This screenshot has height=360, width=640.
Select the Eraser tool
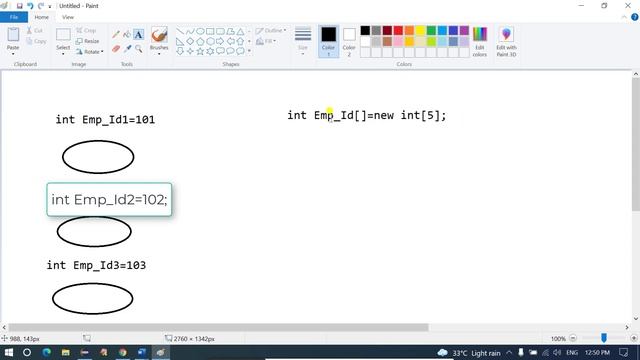pyautogui.click(x=116, y=49)
